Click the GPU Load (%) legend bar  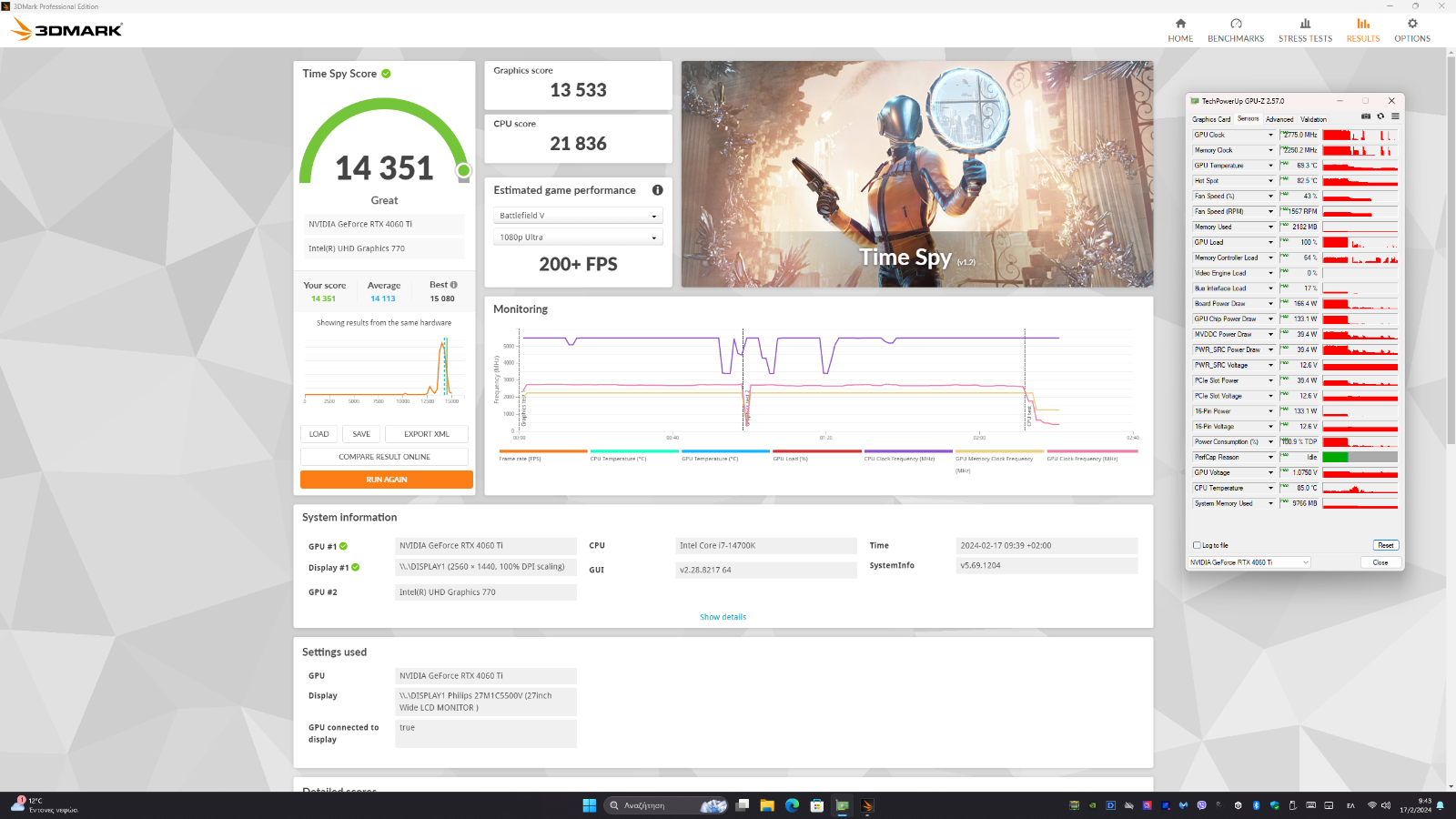click(817, 451)
